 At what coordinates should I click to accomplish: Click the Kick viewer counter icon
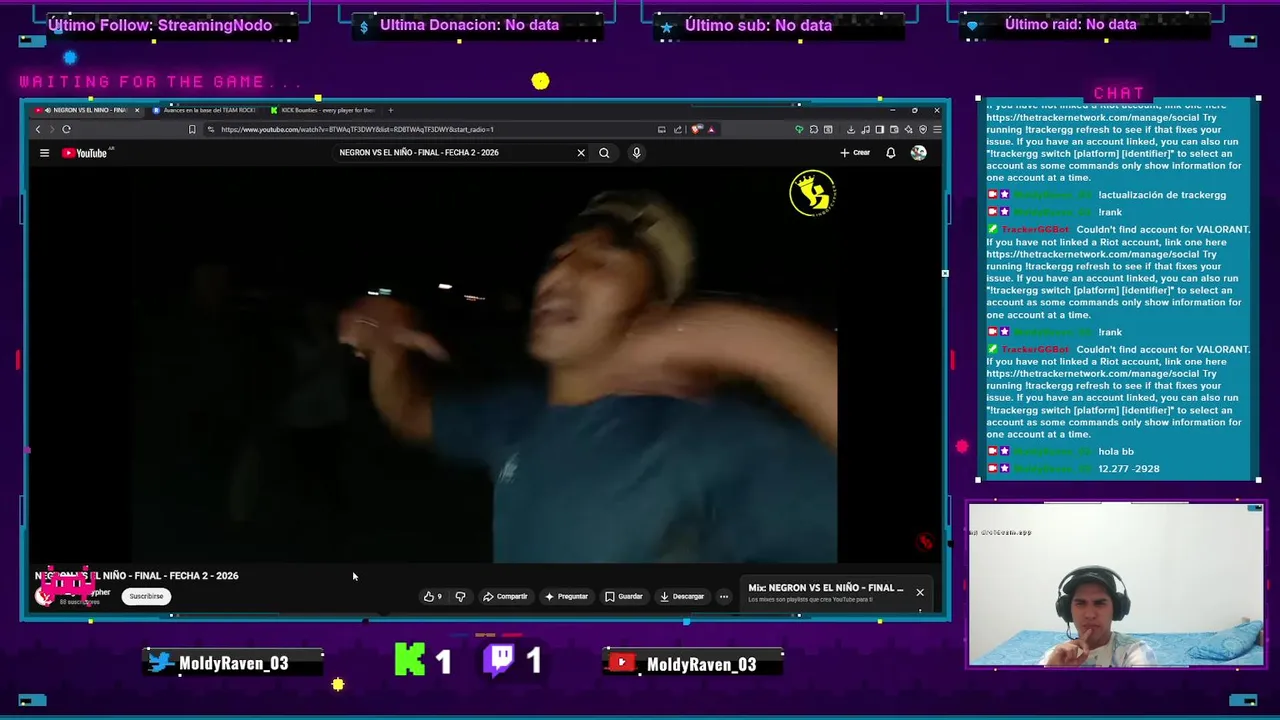pyautogui.click(x=409, y=661)
